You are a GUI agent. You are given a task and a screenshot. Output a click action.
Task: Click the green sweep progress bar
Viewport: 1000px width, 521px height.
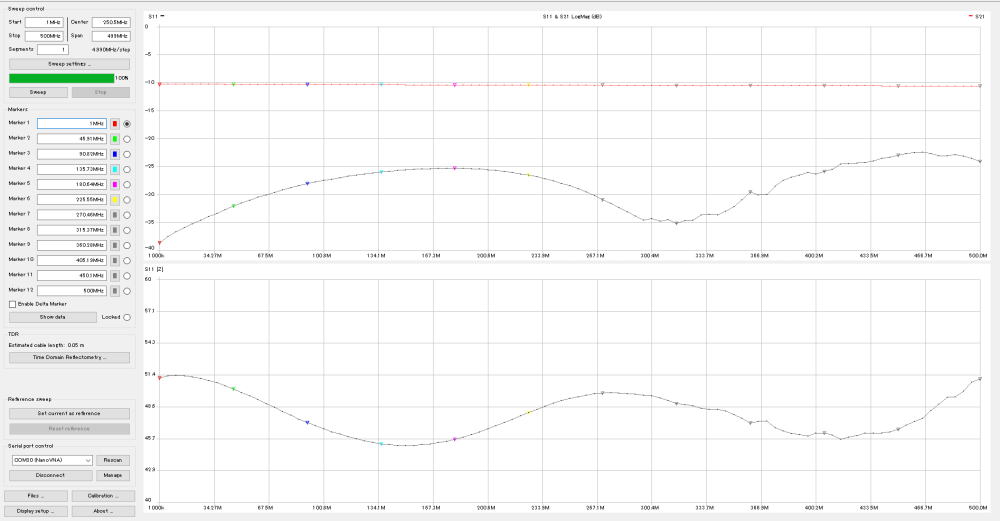(x=61, y=78)
